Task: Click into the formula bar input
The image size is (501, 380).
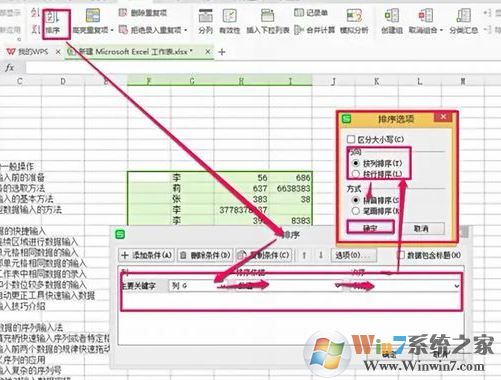Action: [x=263, y=68]
